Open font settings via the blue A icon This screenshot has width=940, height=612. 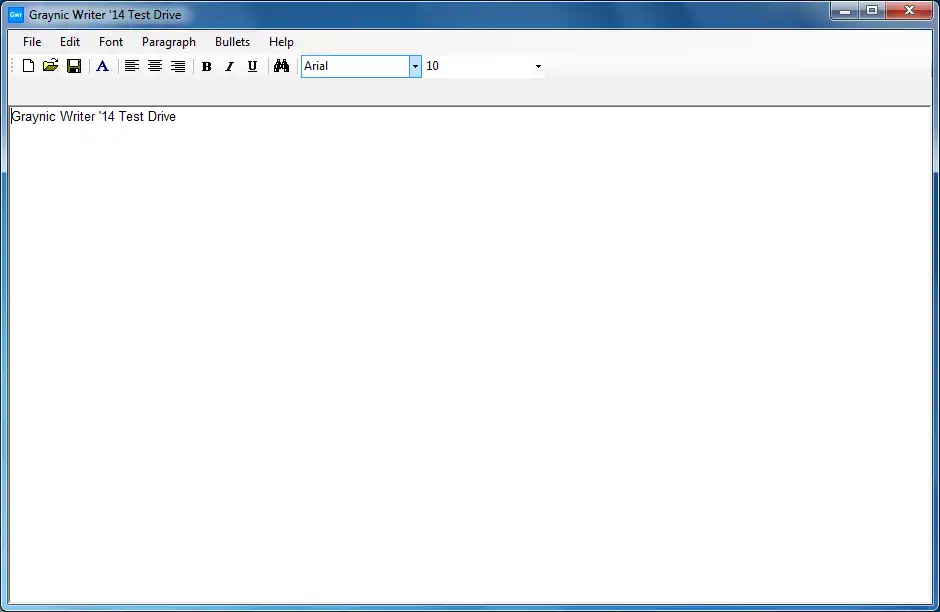click(x=103, y=66)
